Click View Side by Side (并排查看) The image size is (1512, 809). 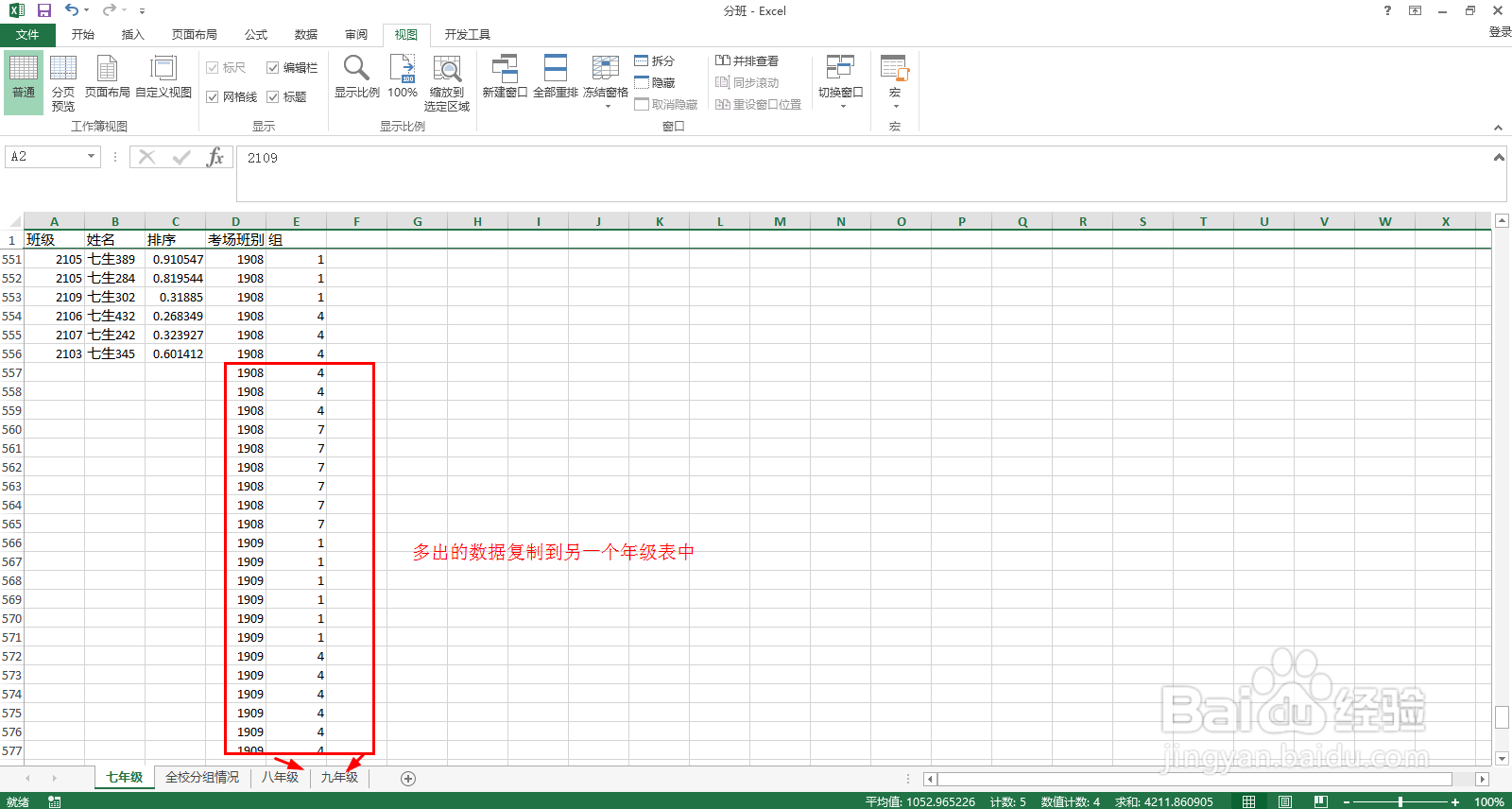coord(747,60)
